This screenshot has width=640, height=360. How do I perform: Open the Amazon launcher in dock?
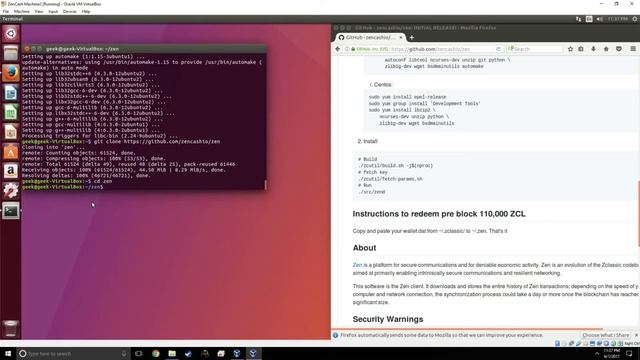(11, 171)
